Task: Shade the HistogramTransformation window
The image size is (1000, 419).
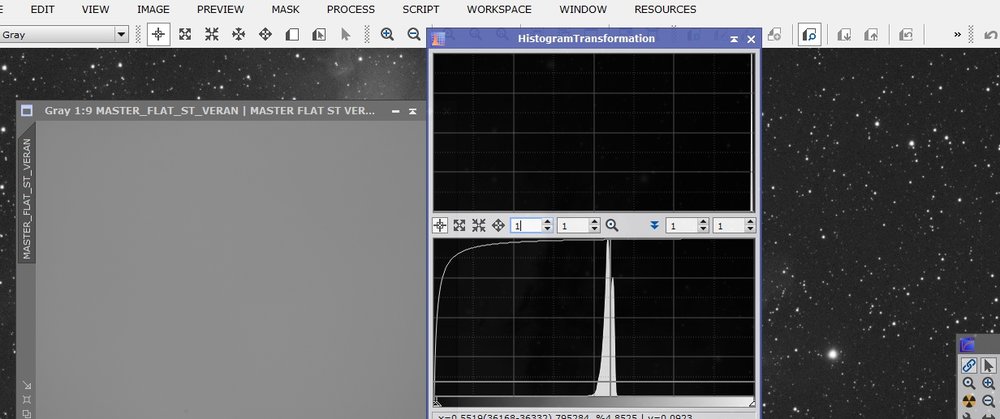Action: click(734, 39)
